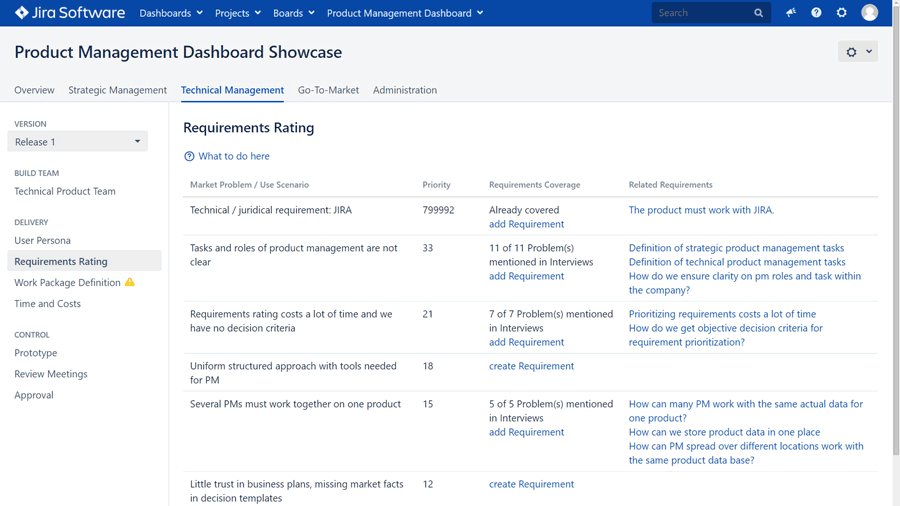The width and height of the screenshot is (900, 506).
Task: Switch to the Go-To-Market tab
Action: [x=328, y=90]
